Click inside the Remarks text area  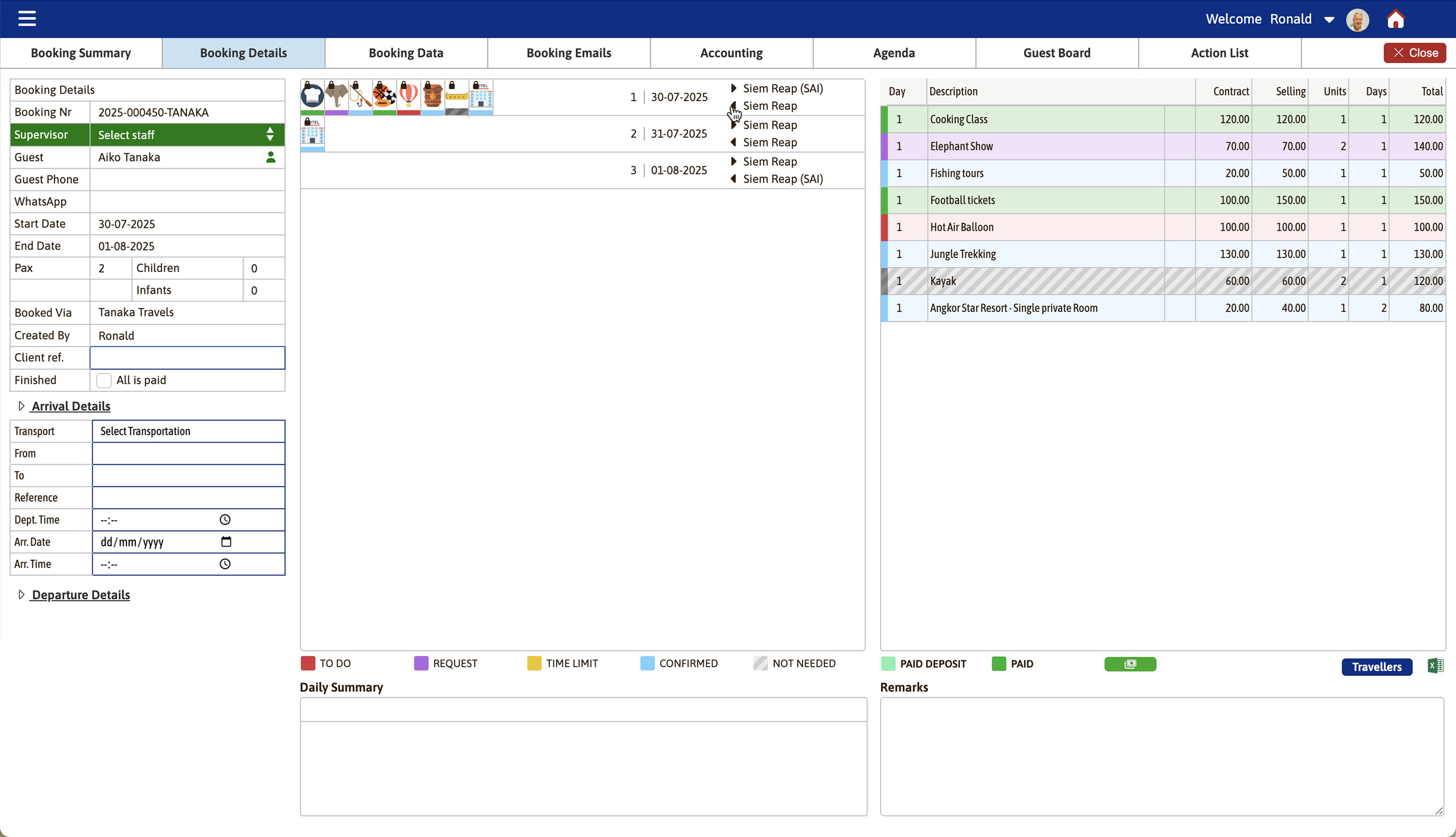tap(1162, 756)
